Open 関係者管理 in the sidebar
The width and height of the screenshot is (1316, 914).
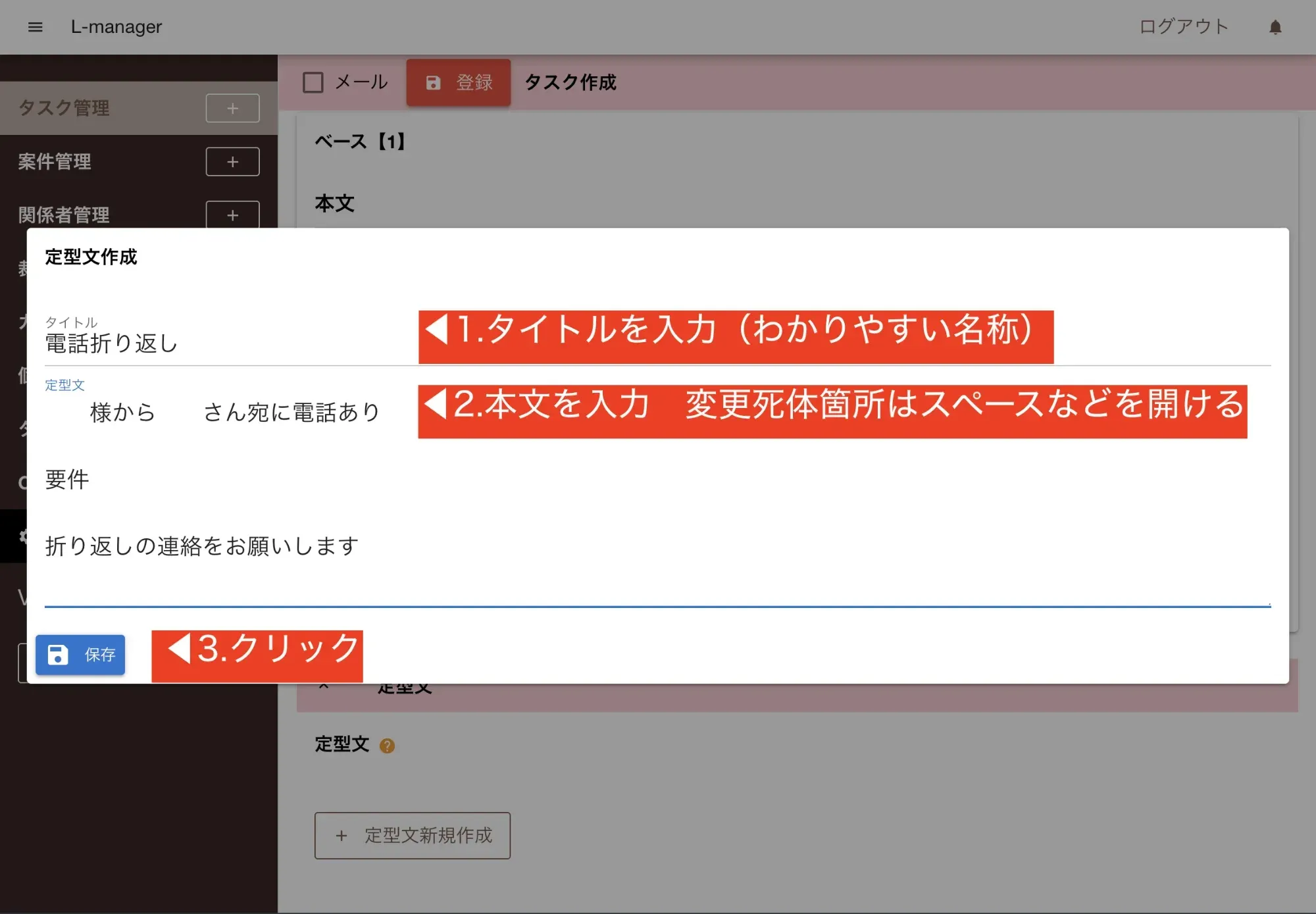click(x=64, y=215)
